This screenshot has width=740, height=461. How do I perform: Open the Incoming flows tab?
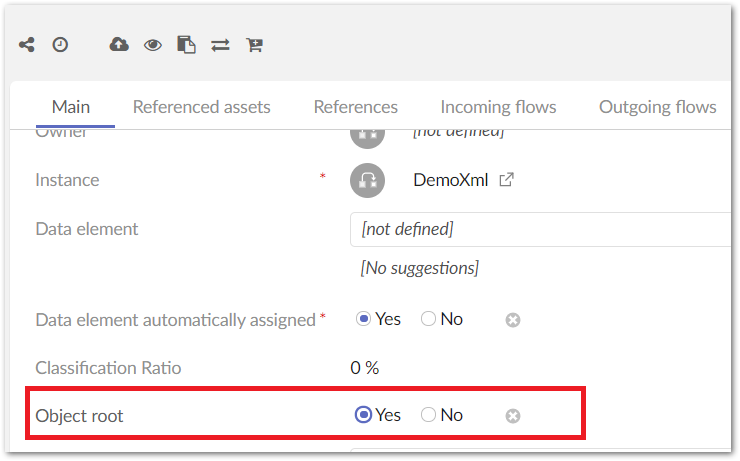(498, 107)
